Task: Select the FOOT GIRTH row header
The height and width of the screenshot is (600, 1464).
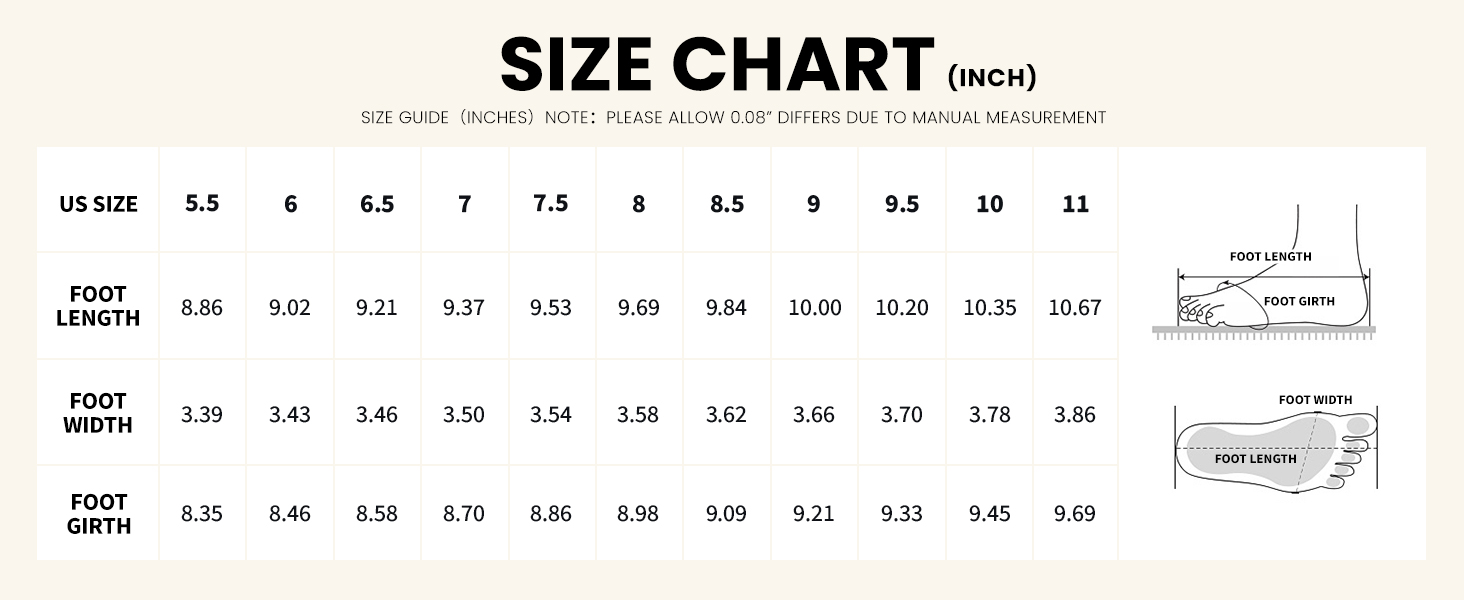Action: [98, 514]
